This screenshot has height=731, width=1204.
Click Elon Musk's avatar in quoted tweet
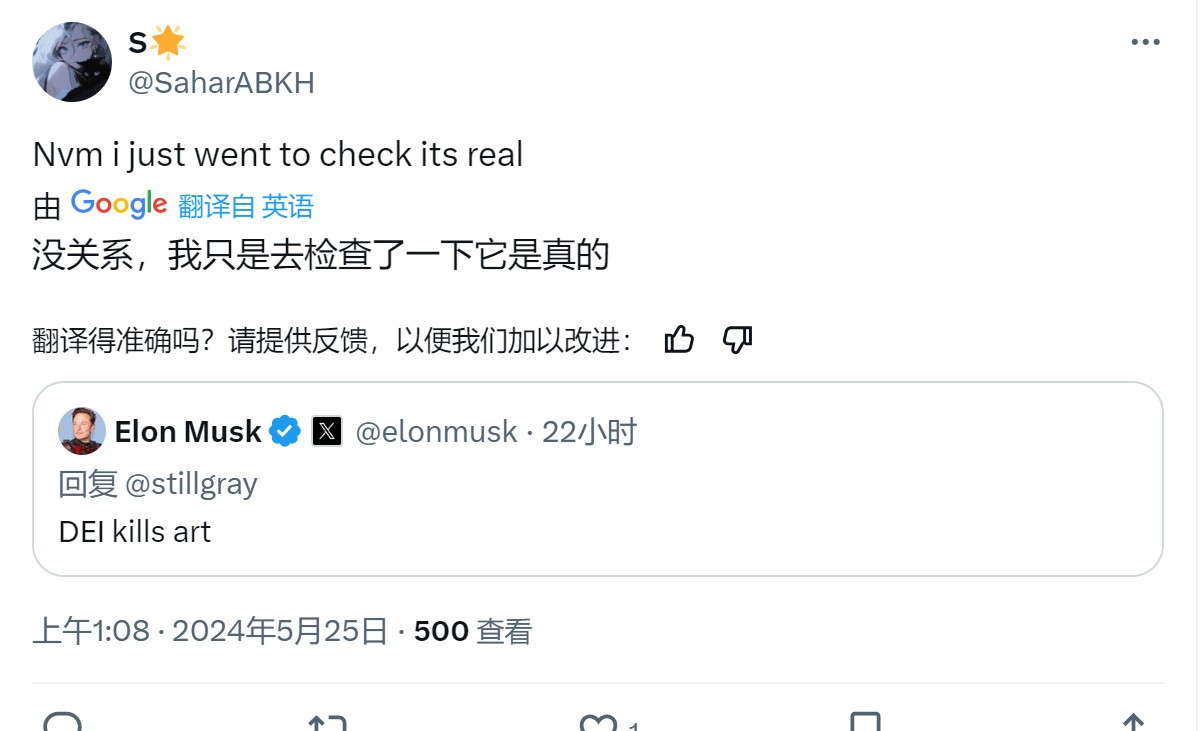[82, 432]
